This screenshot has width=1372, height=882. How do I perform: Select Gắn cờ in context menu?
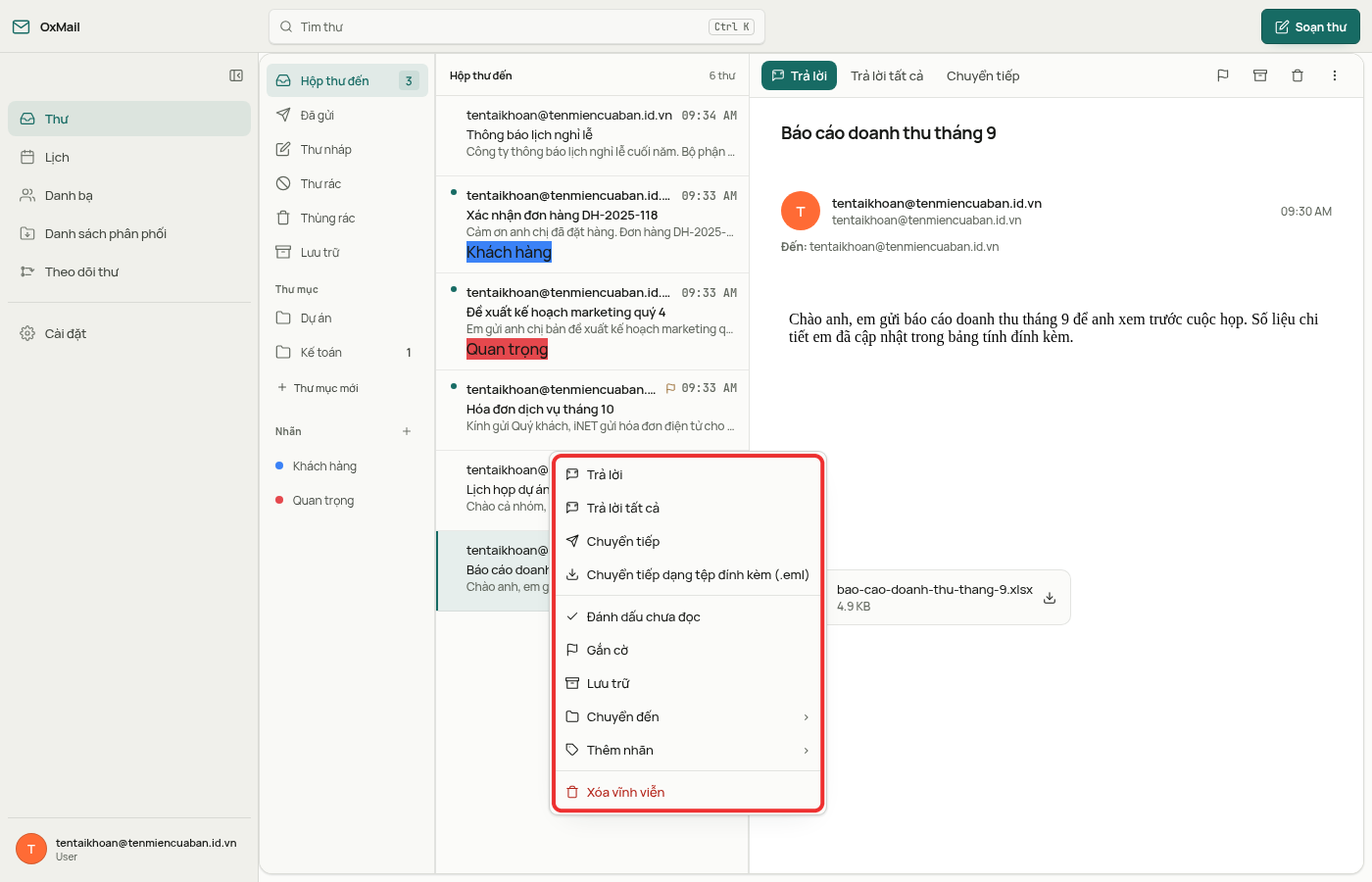(688, 650)
